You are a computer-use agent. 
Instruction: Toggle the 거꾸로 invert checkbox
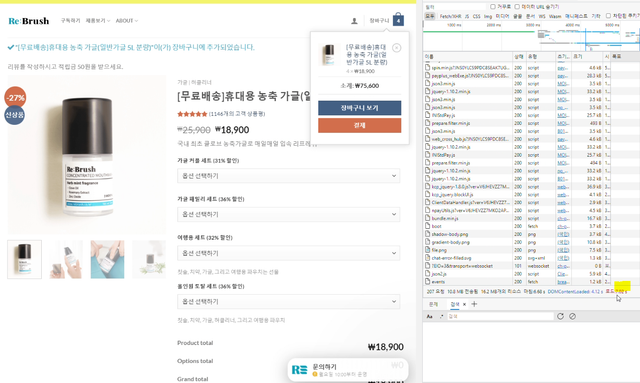click(x=493, y=7)
